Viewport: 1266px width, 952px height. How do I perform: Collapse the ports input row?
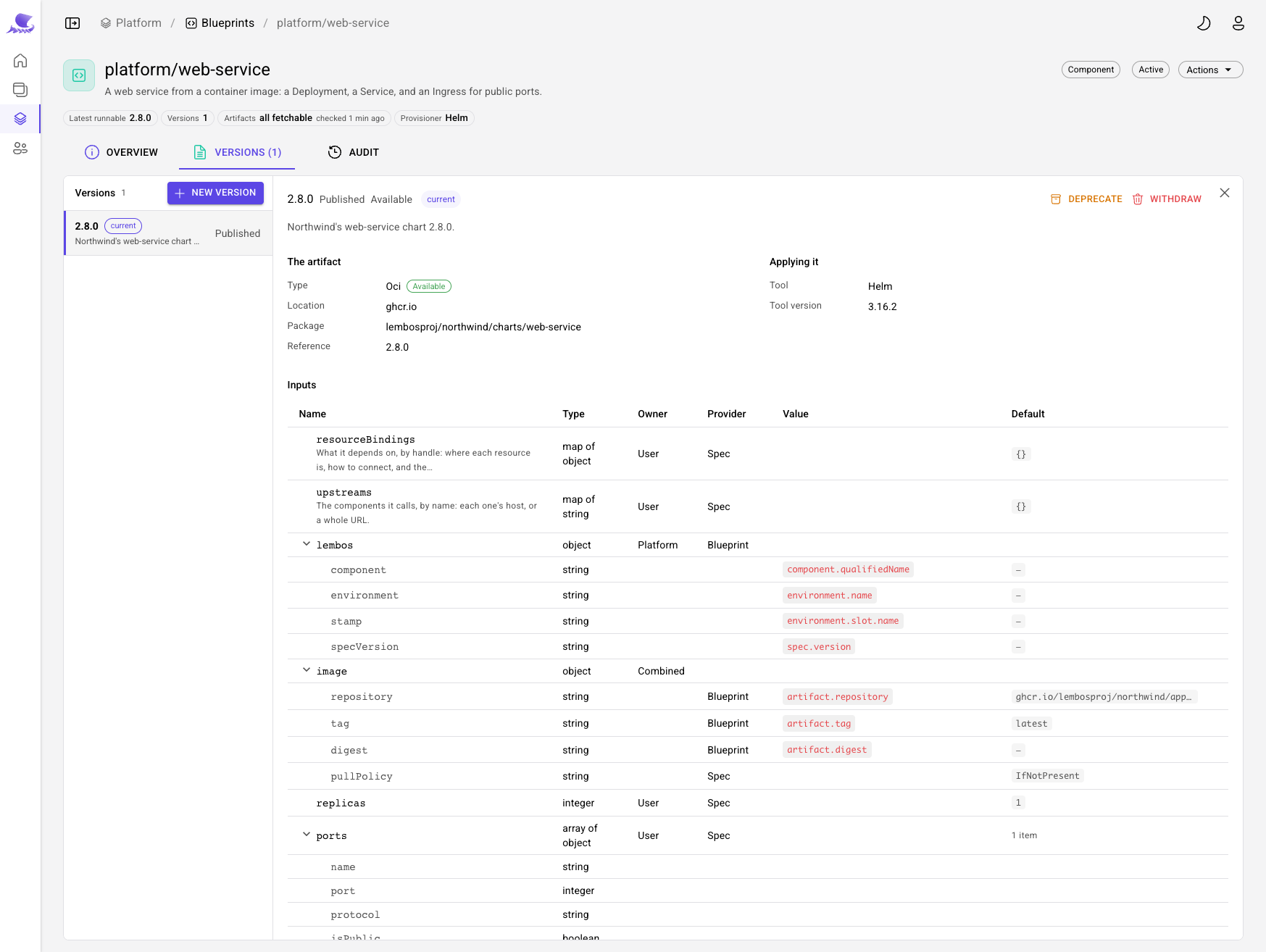coord(307,835)
